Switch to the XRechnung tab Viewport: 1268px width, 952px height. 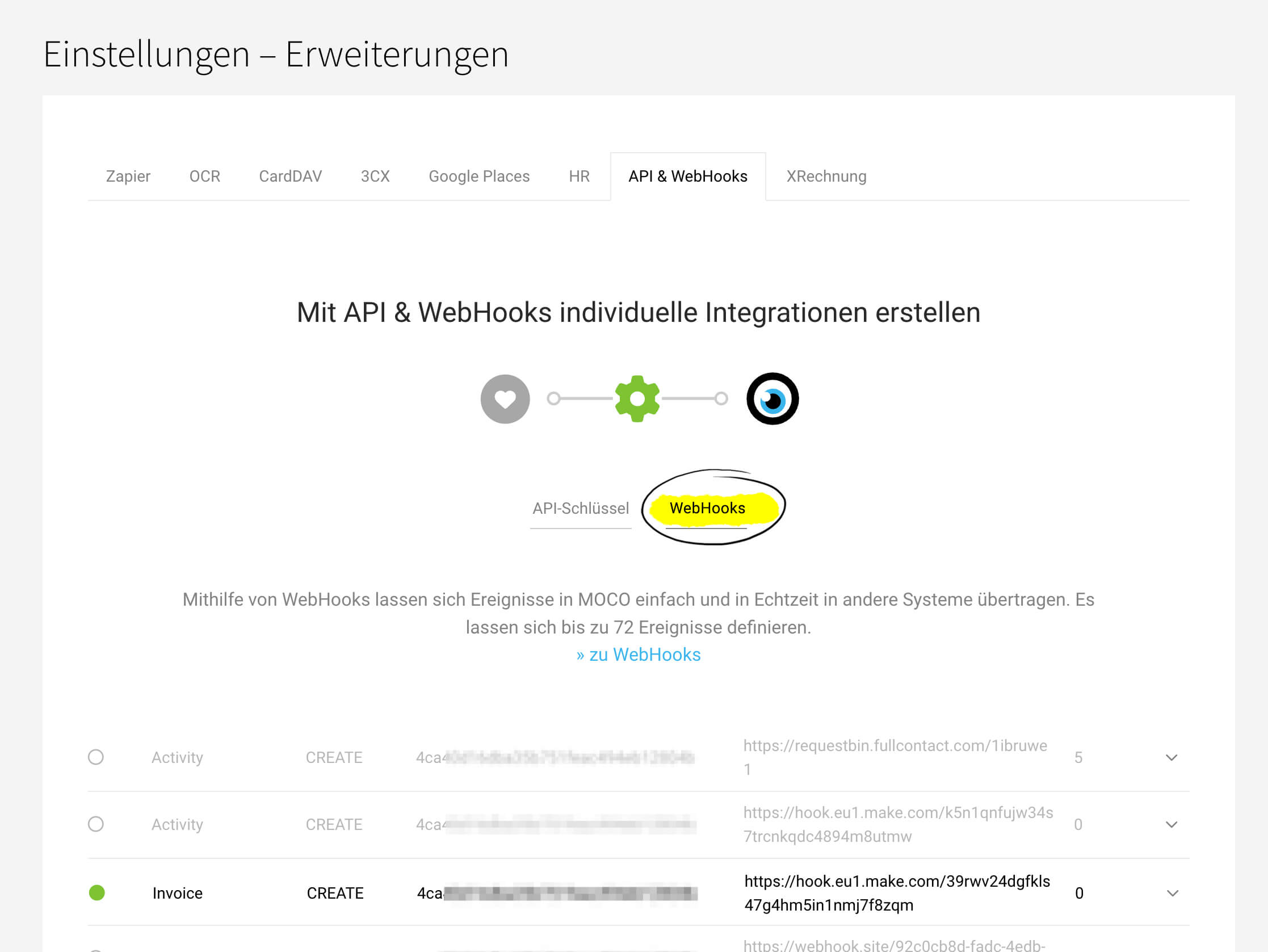pyautogui.click(x=826, y=176)
